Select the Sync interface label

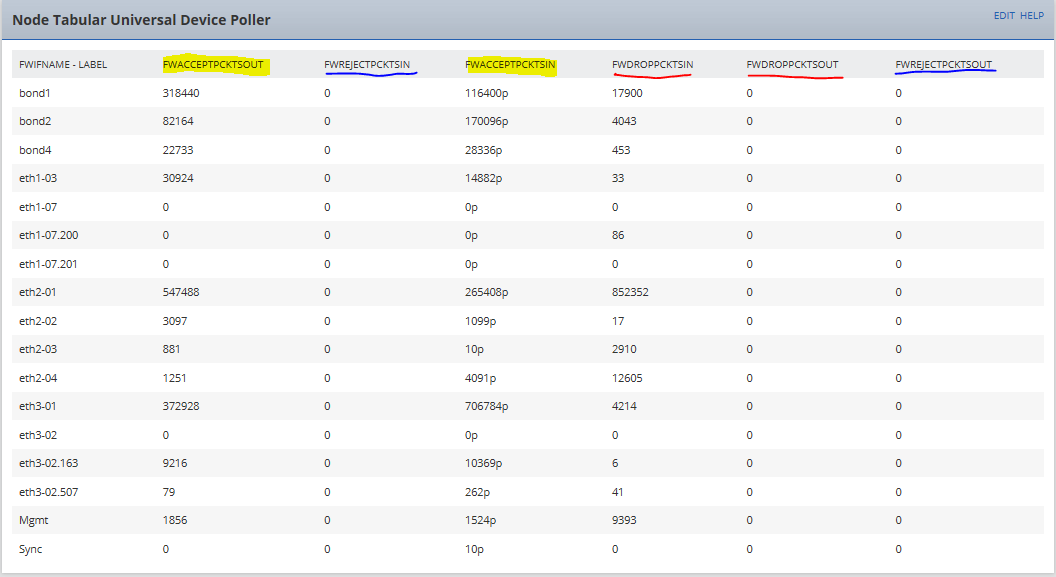click(30, 549)
